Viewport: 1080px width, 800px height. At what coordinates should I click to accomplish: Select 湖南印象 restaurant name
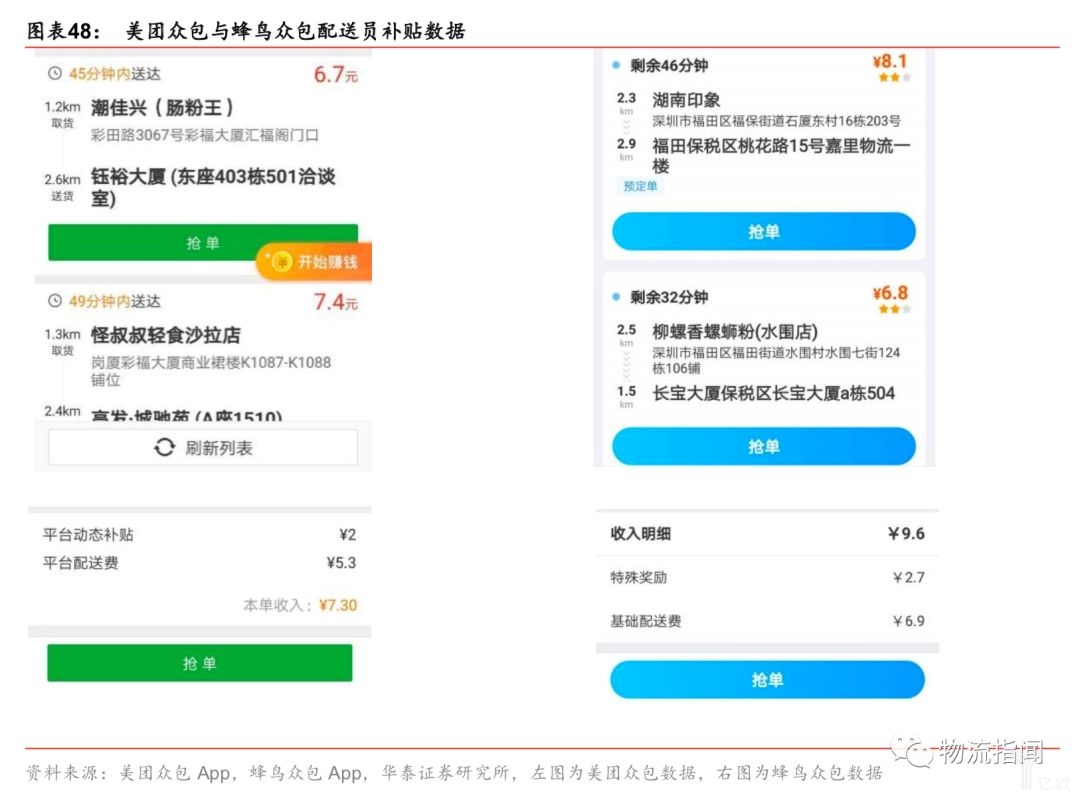[686, 100]
